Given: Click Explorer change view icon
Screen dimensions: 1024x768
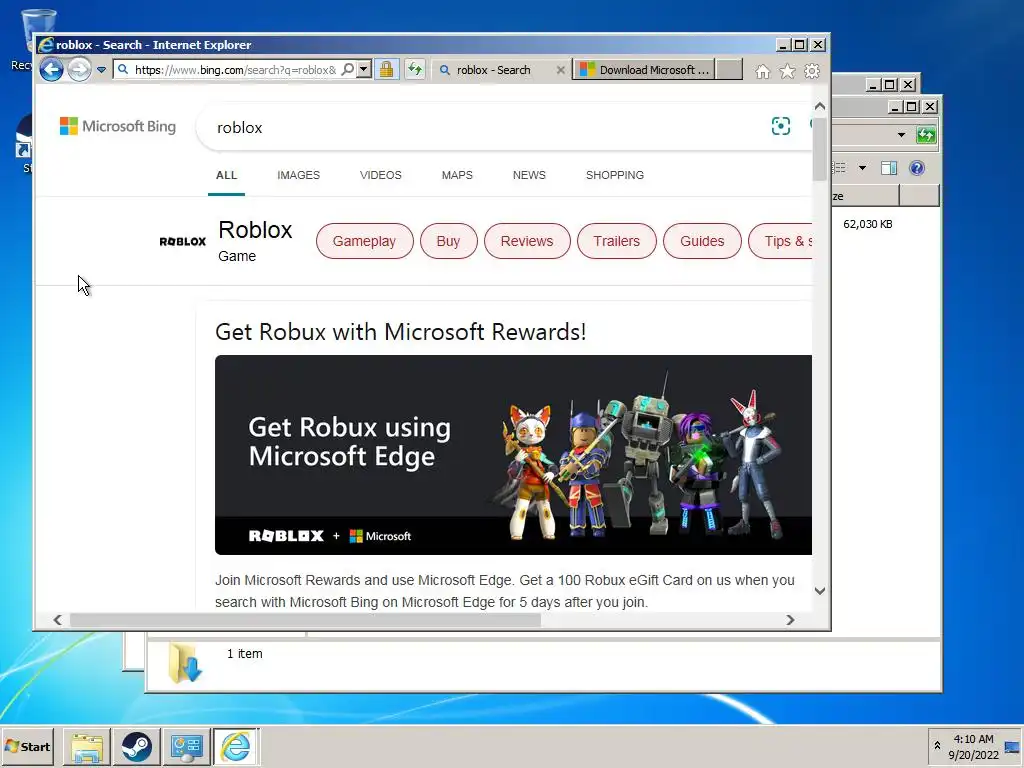Looking at the screenshot, I should click(x=840, y=168).
